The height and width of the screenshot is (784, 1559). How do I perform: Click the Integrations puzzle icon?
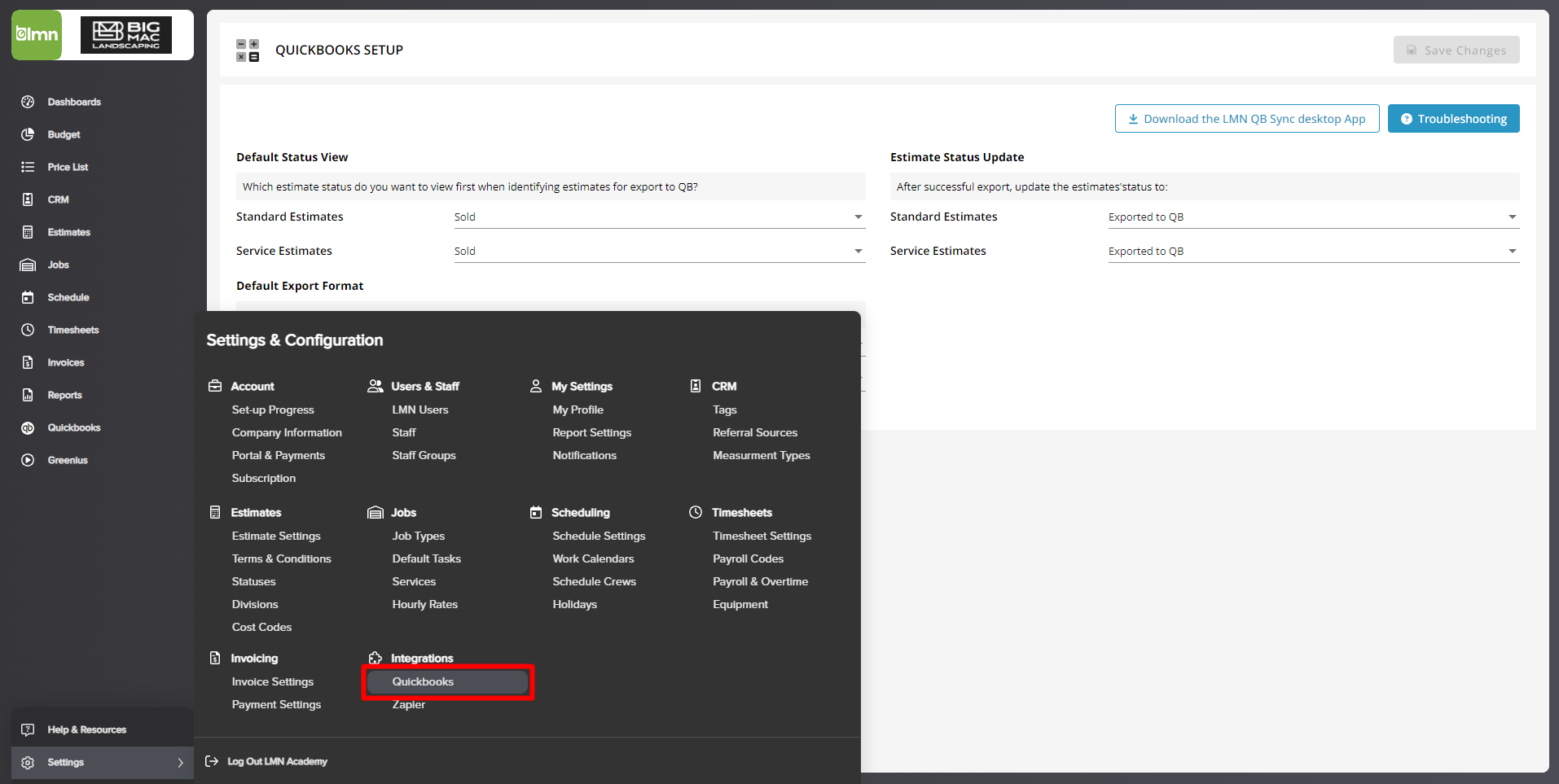coord(375,658)
